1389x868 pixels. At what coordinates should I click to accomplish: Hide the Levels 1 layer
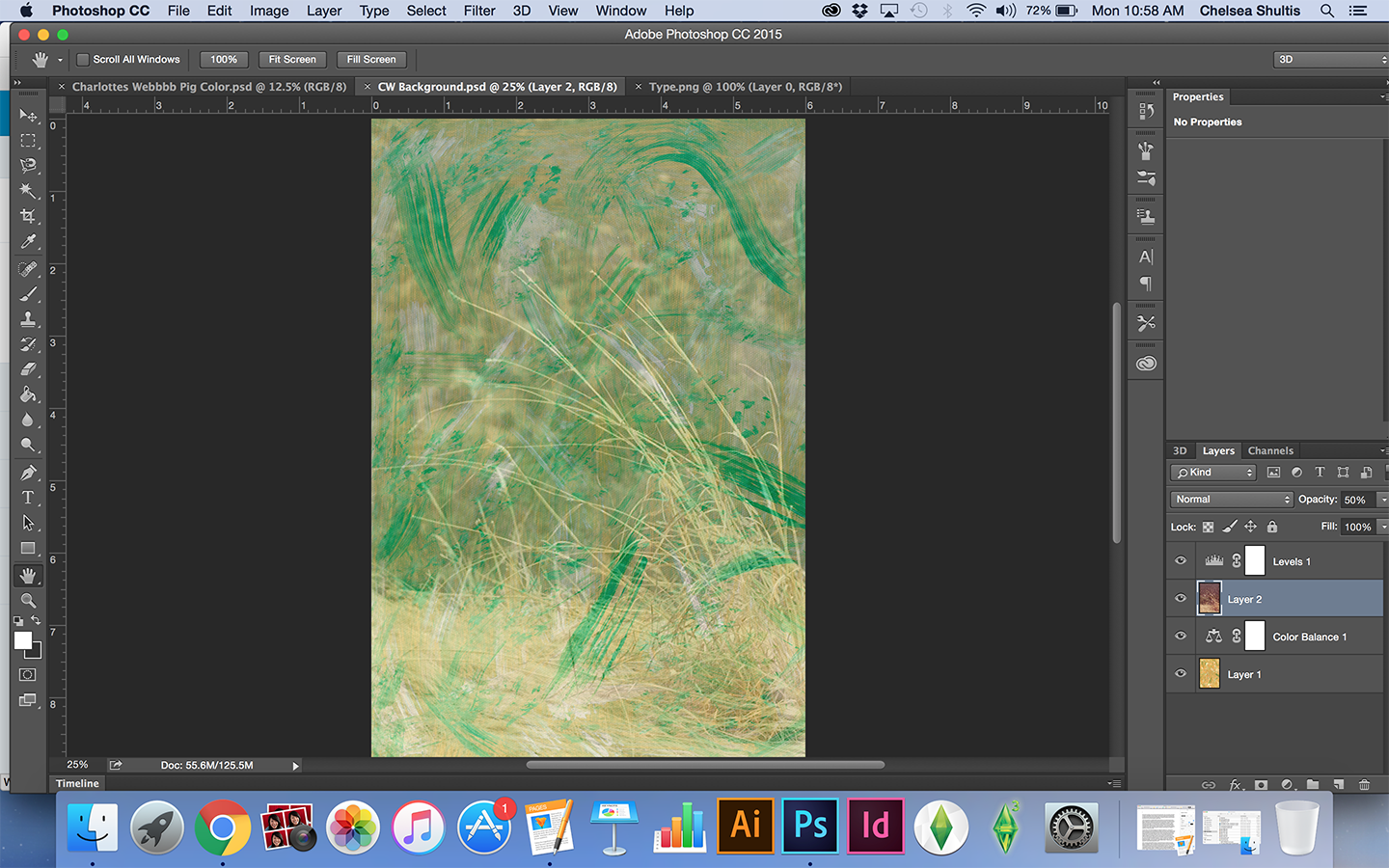[x=1181, y=560]
